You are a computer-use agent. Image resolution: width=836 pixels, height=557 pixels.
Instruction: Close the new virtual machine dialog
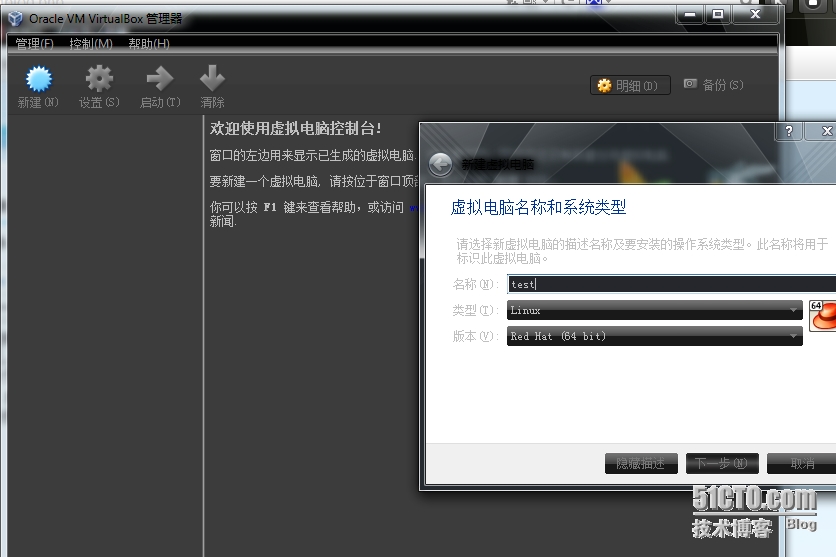coord(824,131)
